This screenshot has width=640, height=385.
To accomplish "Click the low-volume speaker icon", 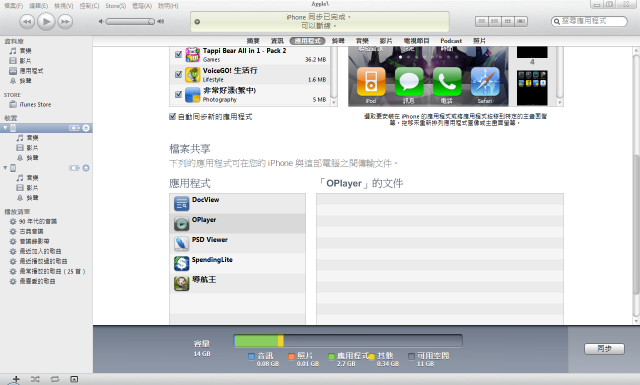I will [x=101, y=21].
